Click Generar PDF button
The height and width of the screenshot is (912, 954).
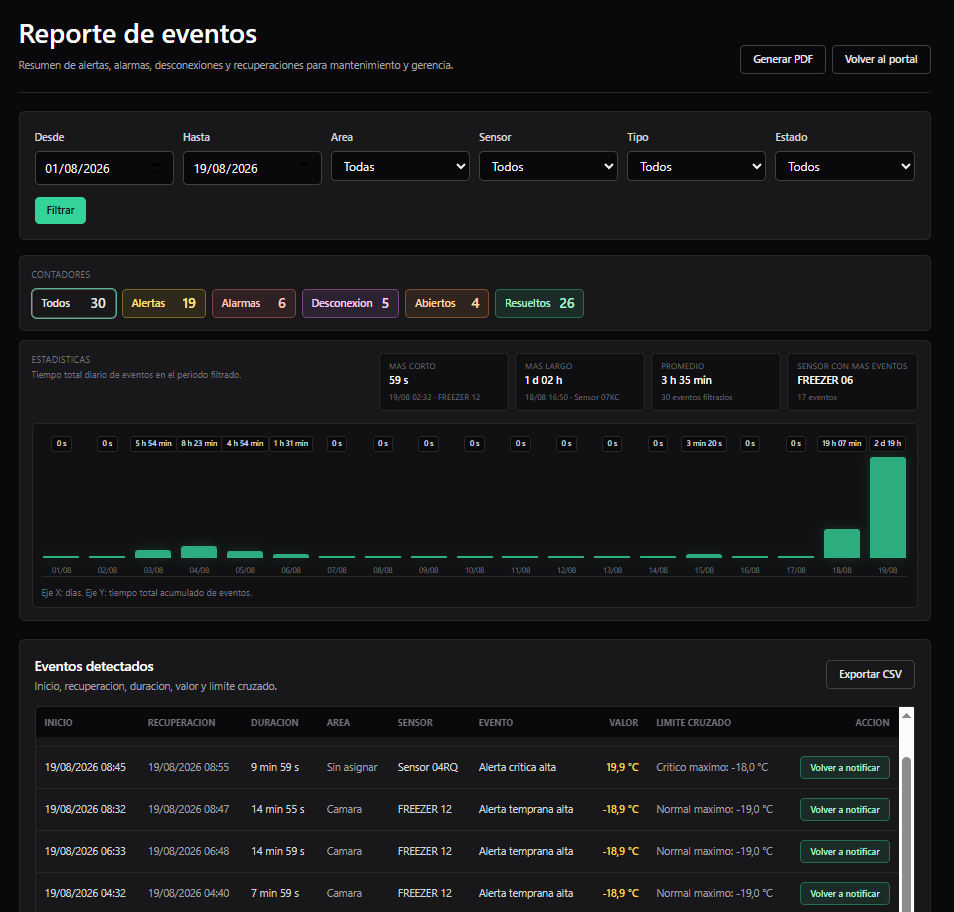pos(782,59)
